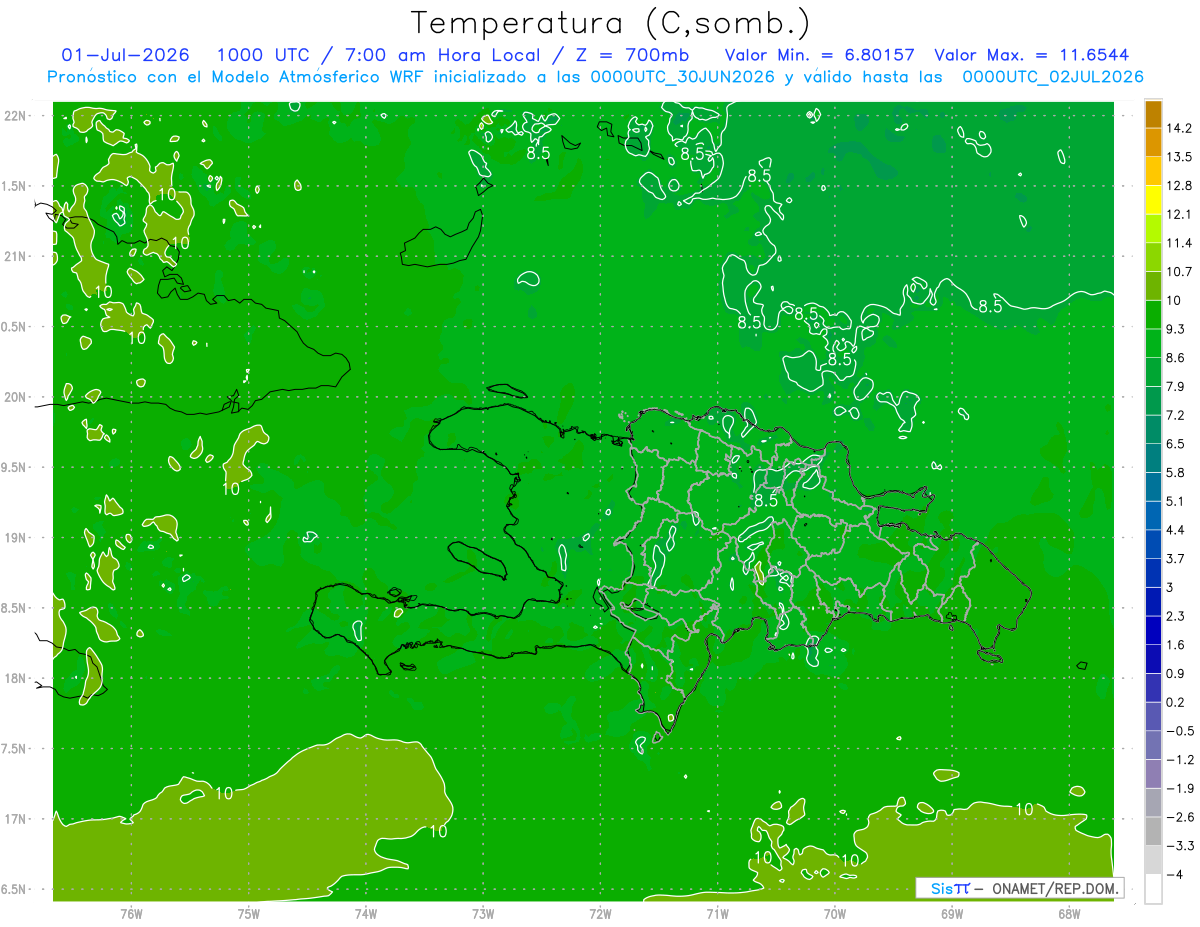Click the '18N' latitude axis label

click(16, 679)
